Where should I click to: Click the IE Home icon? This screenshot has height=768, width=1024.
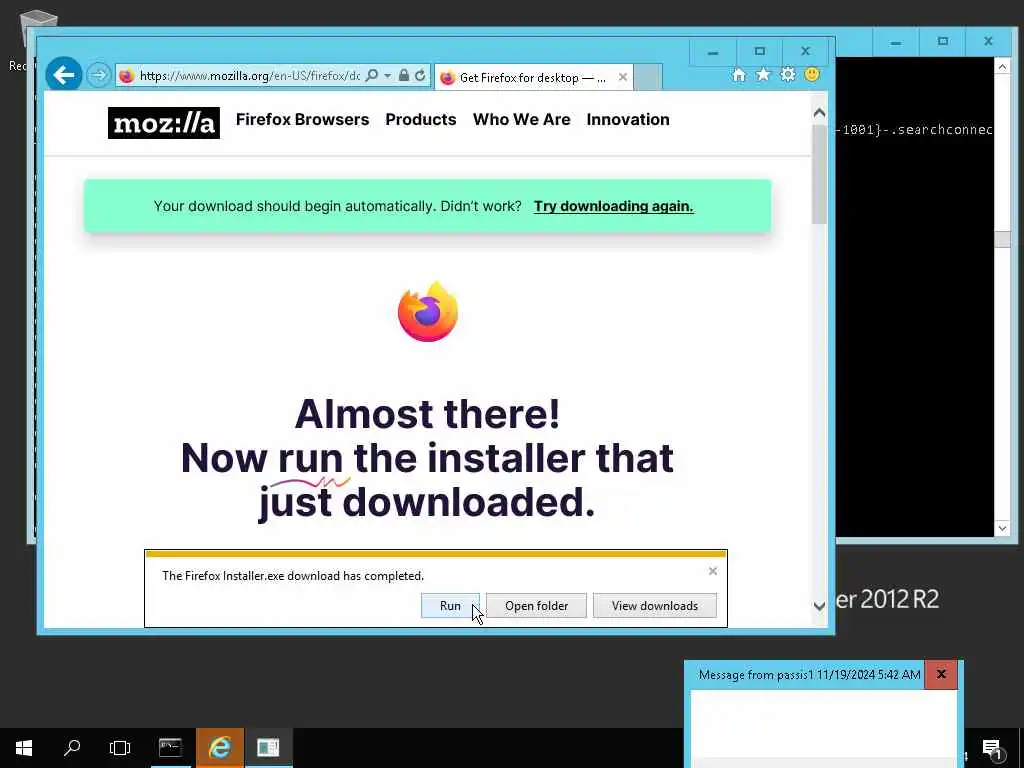[x=739, y=75]
